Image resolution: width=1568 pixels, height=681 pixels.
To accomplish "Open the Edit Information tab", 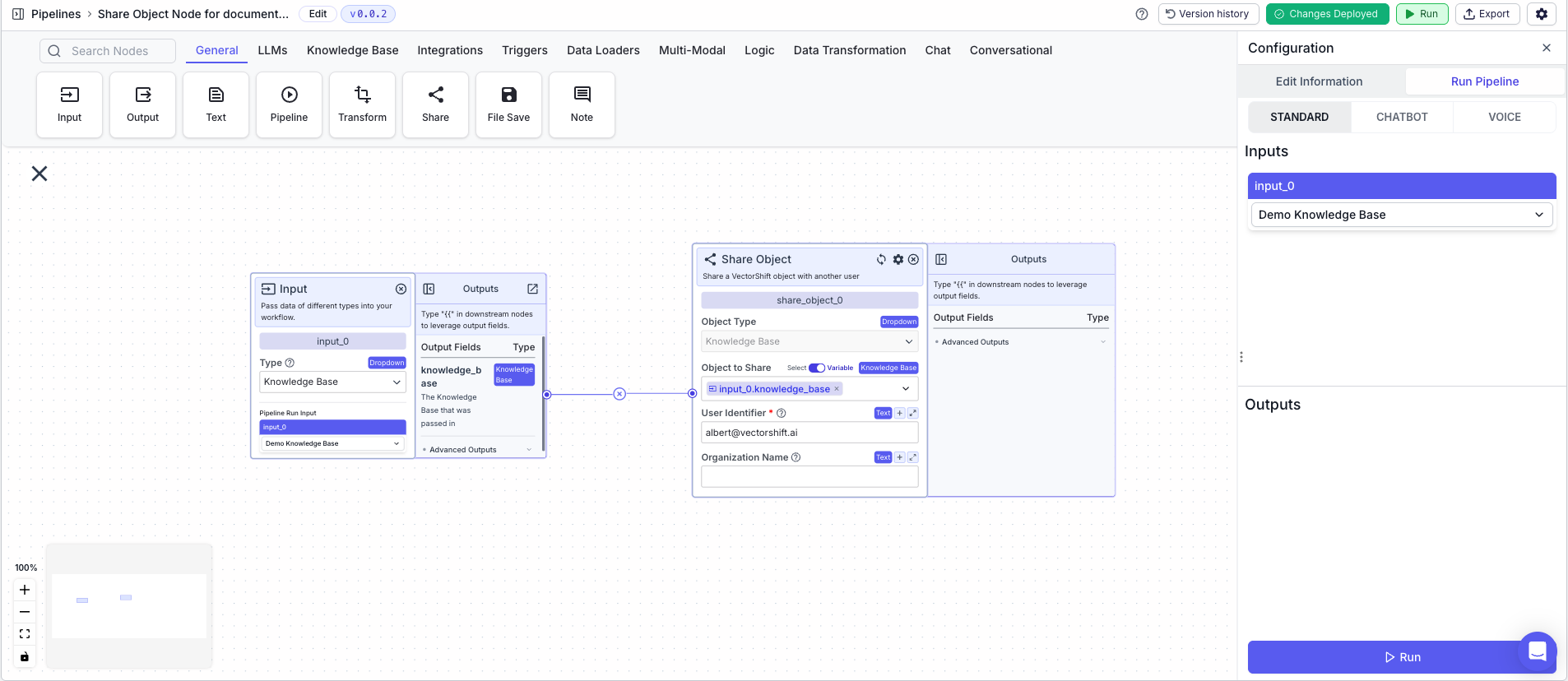I will [1319, 81].
